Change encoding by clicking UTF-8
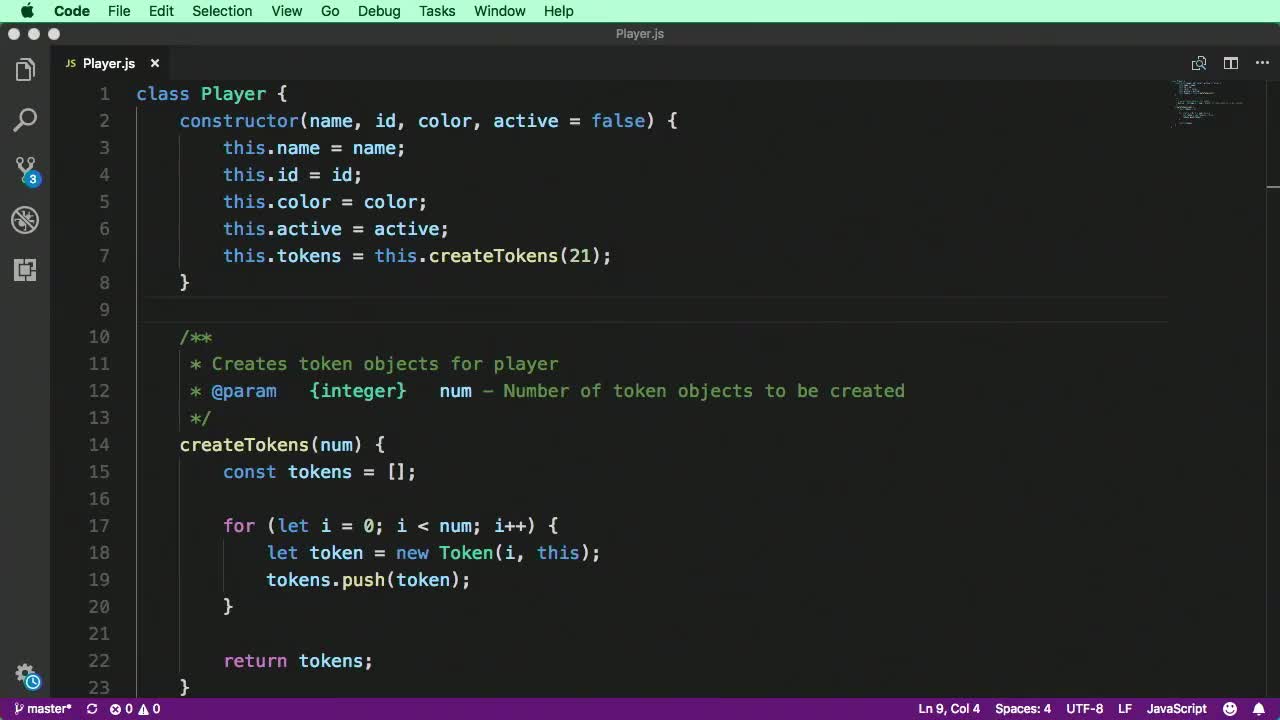This screenshot has width=1280, height=720. (x=1084, y=708)
